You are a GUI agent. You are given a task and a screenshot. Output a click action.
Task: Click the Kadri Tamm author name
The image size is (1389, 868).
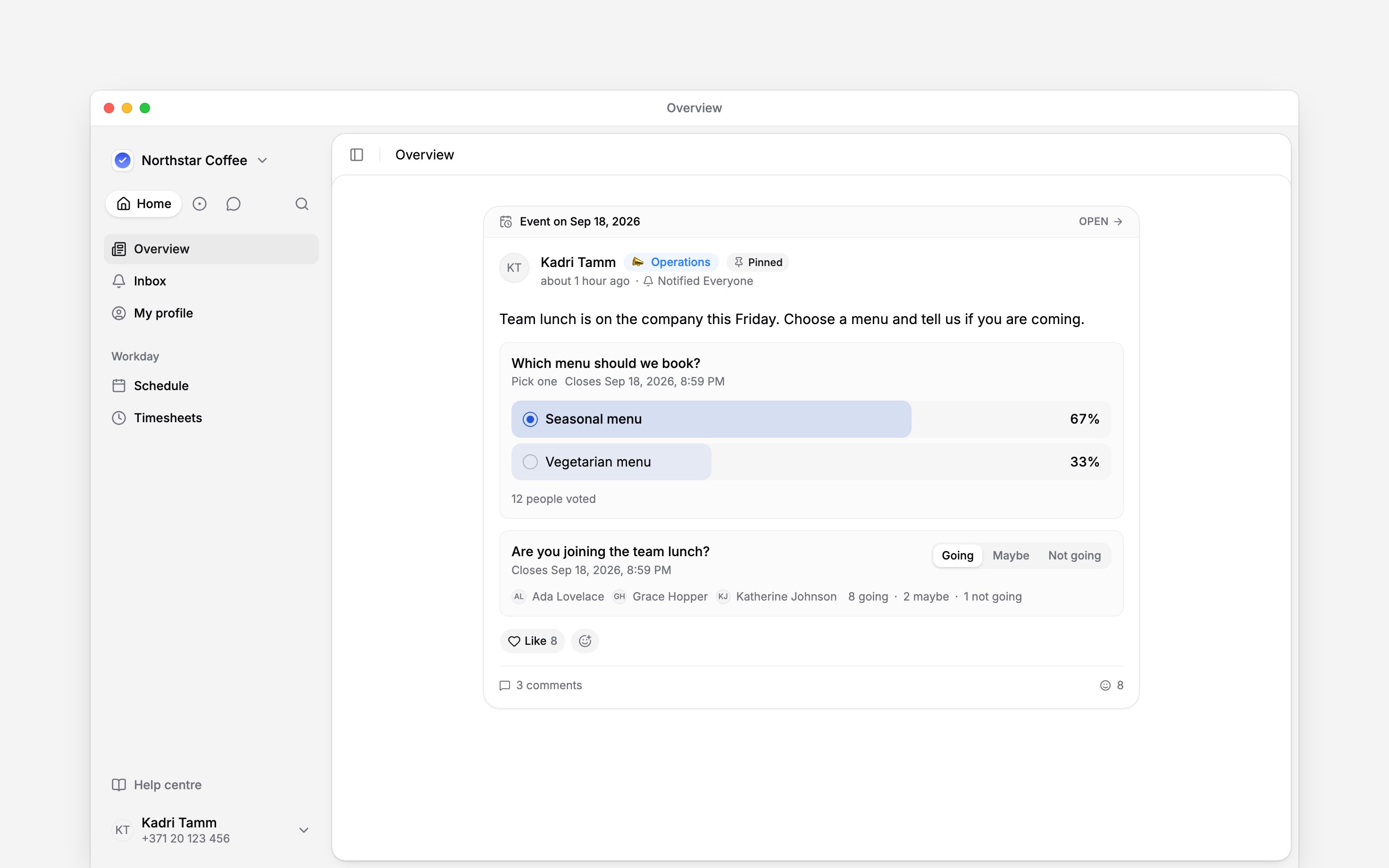coord(578,262)
